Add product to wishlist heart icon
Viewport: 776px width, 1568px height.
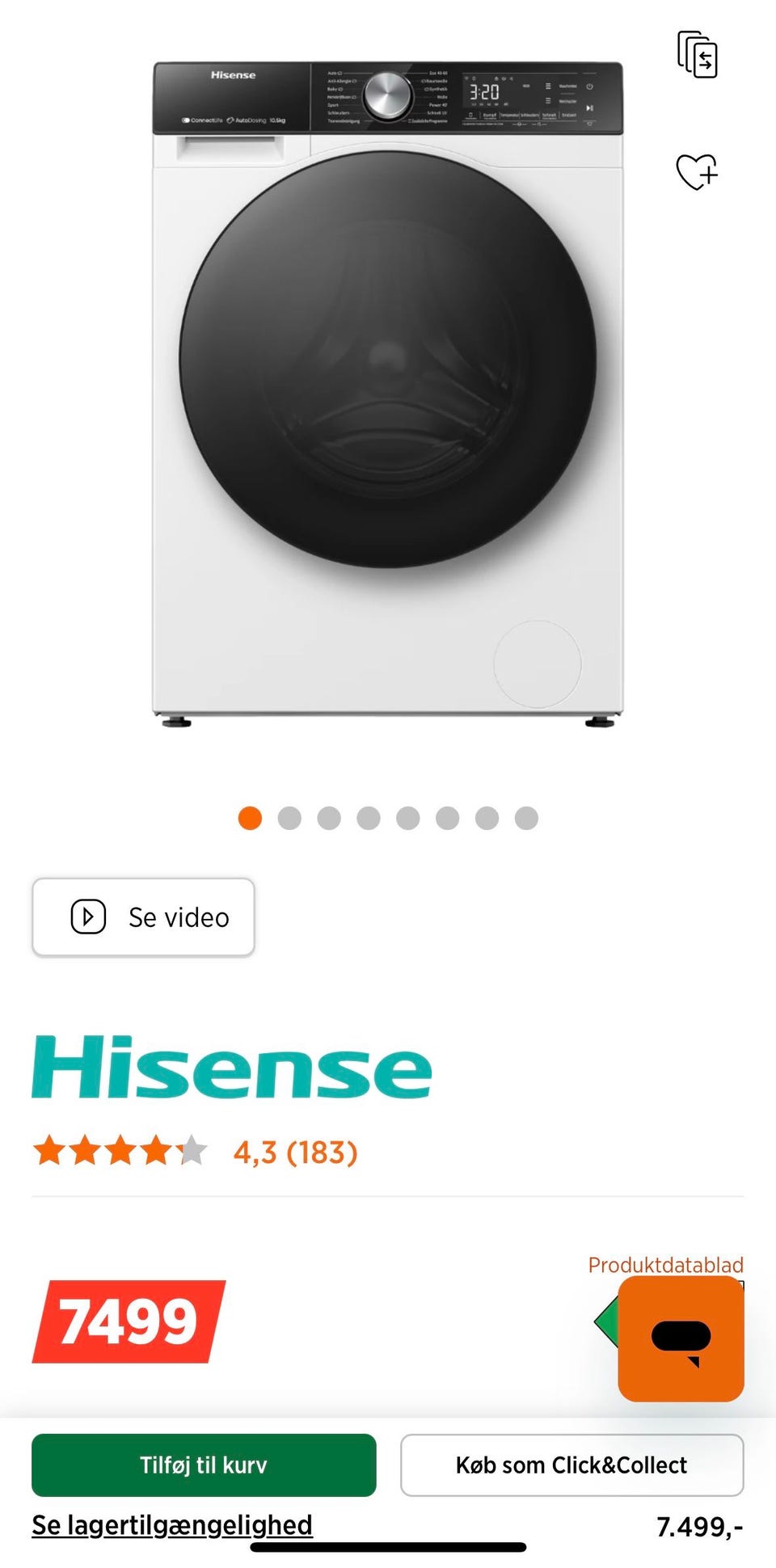pos(697,171)
